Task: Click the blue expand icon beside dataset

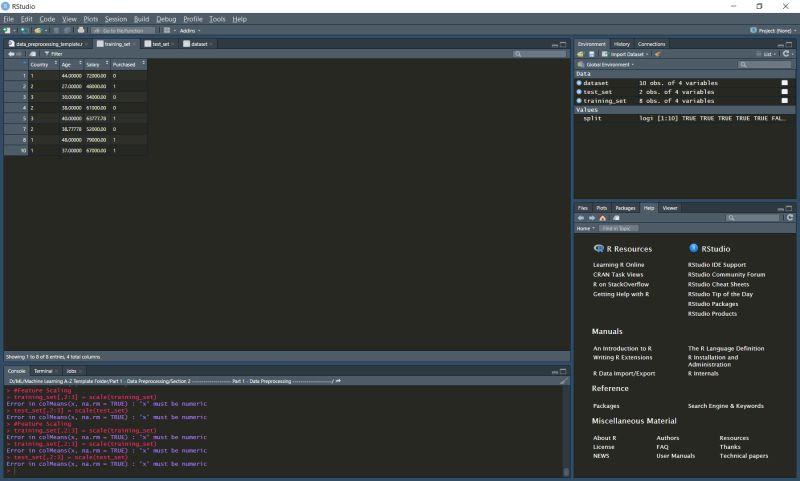Action: (579, 83)
